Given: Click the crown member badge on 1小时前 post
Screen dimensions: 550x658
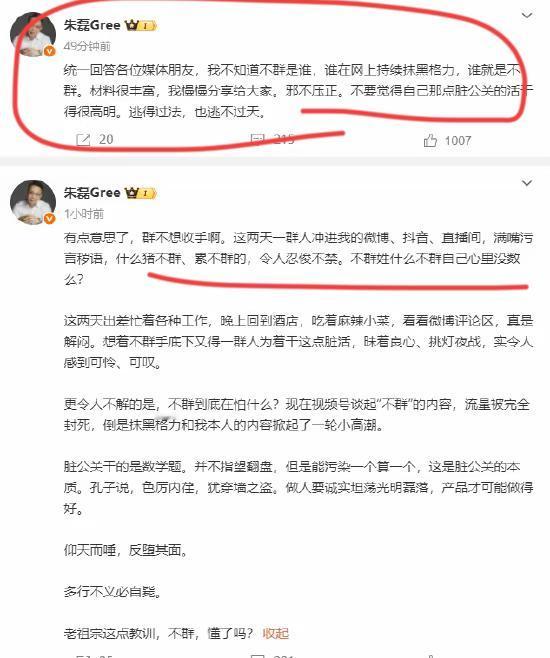Looking at the screenshot, I should 141,193.
